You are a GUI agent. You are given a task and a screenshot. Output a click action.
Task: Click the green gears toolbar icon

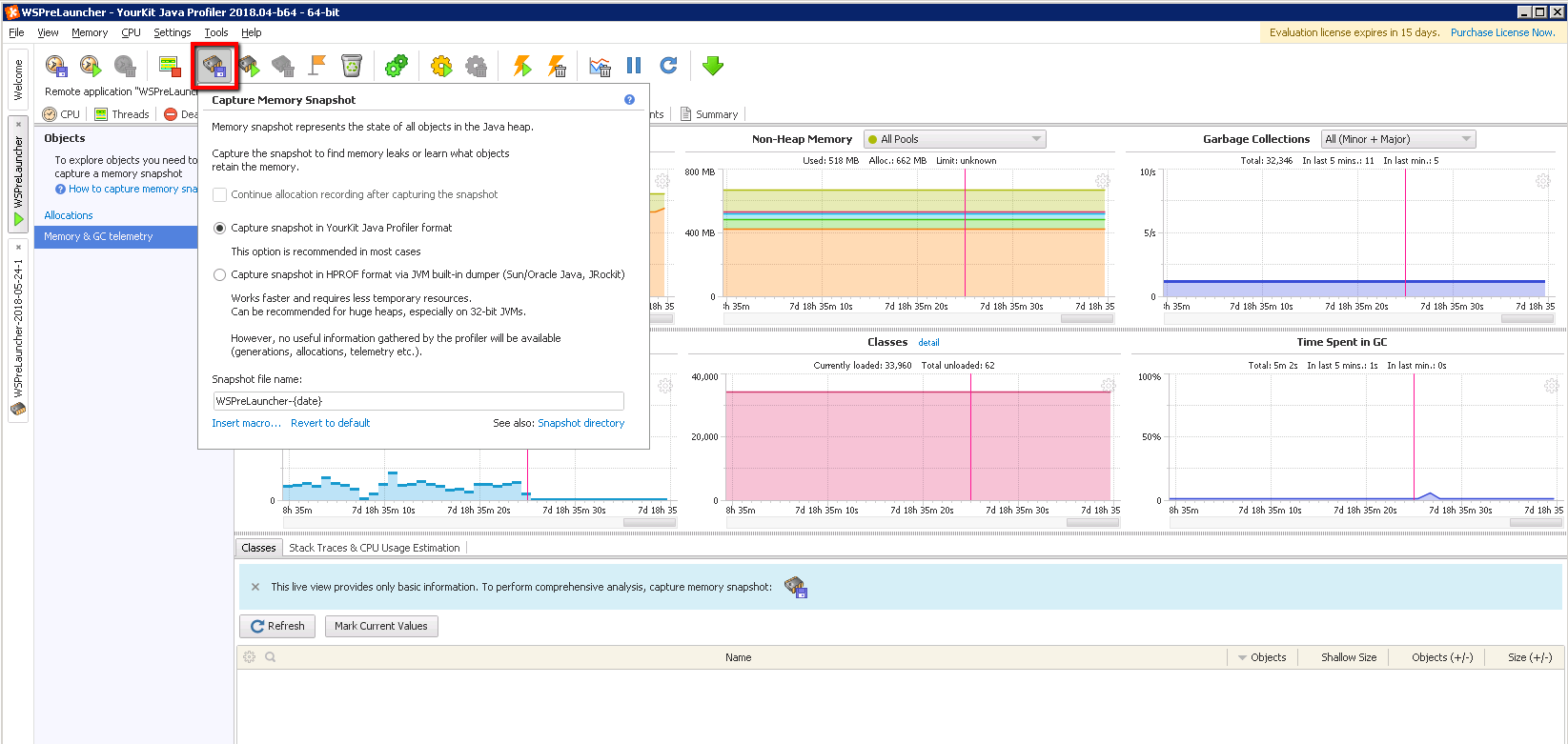(396, 66)
